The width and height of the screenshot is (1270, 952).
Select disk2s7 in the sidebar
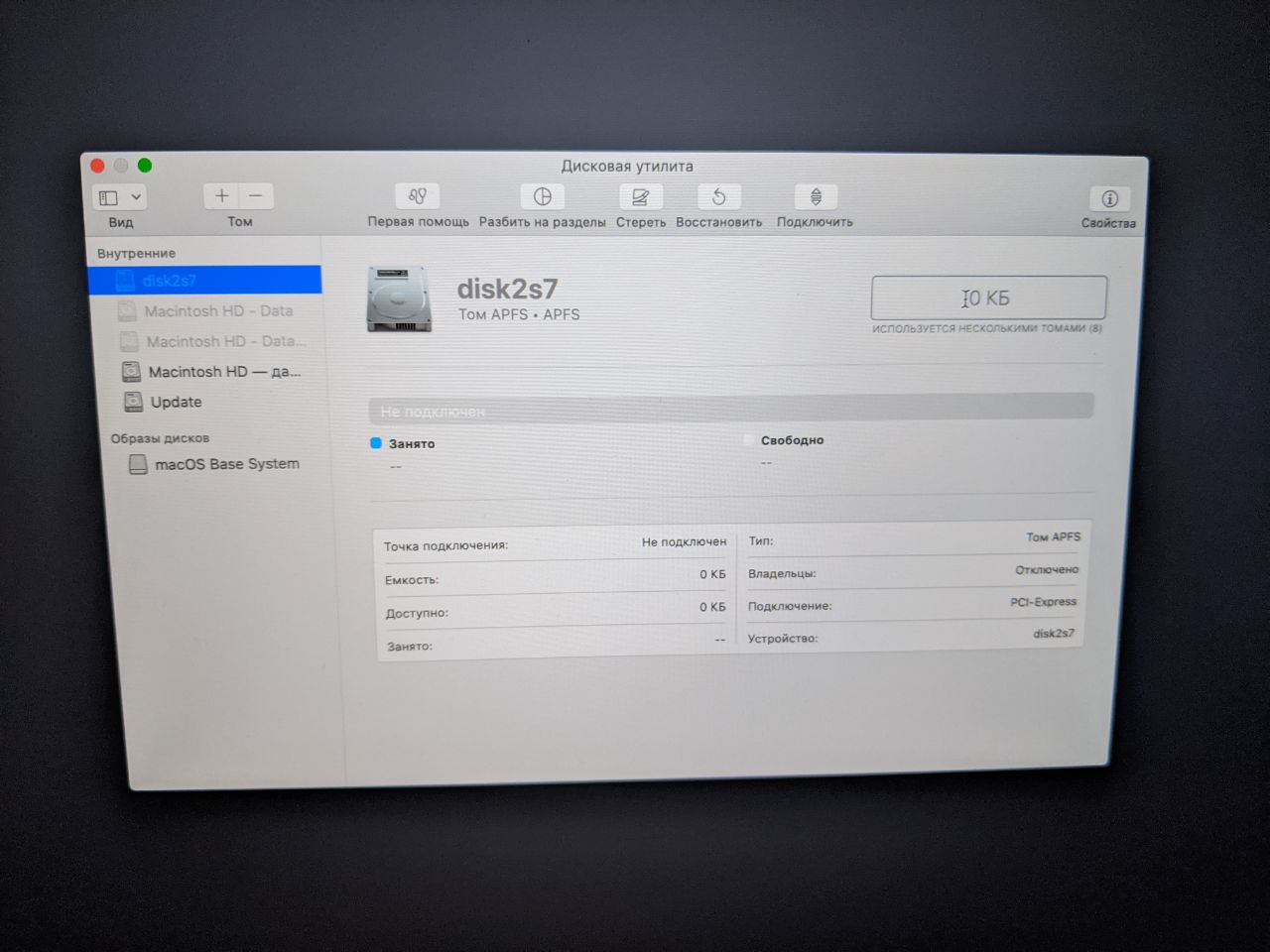(204, 281)
